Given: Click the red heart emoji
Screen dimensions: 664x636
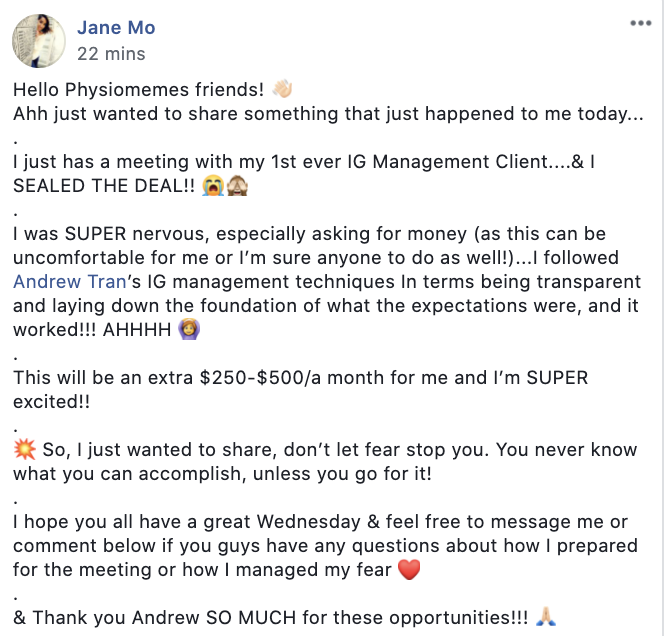Looking at the screenshot, I should pyautogui.click(x=408, y=570).
